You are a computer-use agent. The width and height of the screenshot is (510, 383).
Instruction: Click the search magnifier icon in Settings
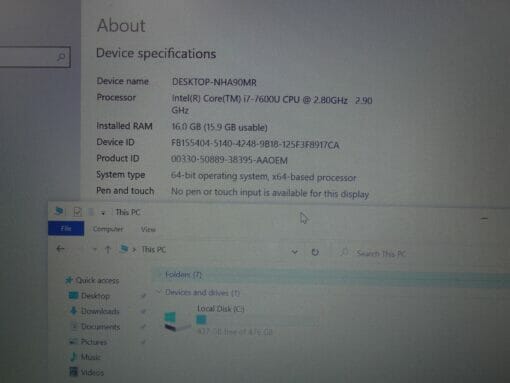click(61, 57)
